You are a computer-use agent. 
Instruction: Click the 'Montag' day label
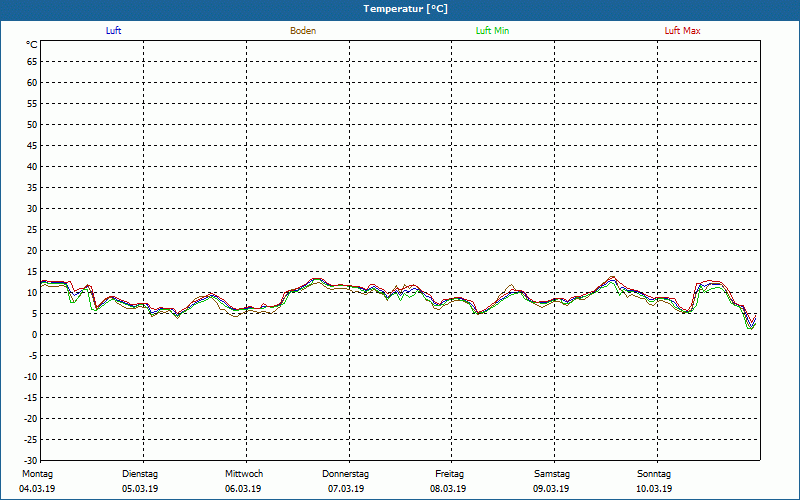click(x=37, y=474)
